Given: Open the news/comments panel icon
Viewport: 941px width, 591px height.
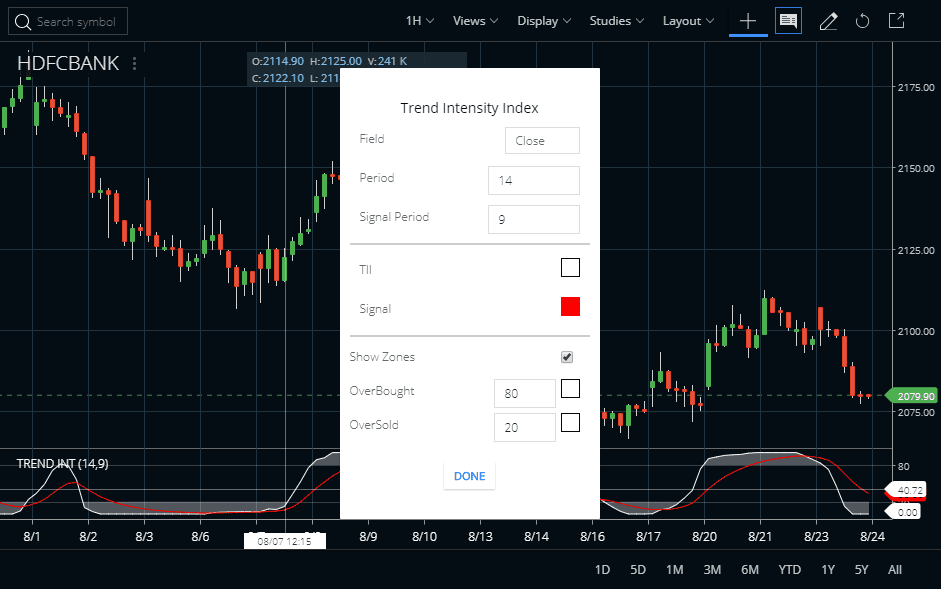Looking at the screenshot, I should (x=788, y=20).
